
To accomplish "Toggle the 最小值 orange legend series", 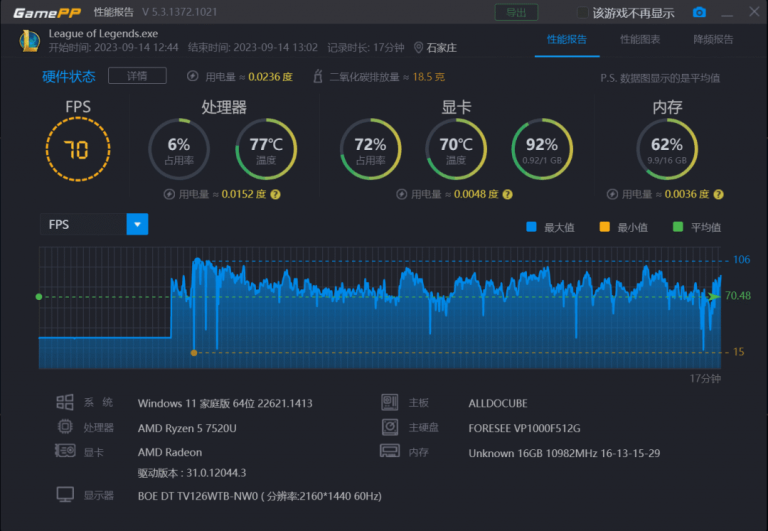I will 604,227.
